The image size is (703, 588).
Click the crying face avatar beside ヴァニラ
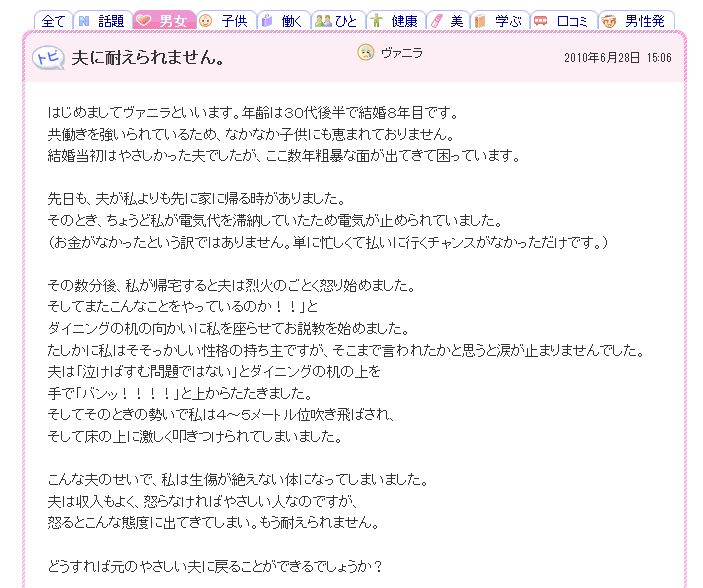366,52
